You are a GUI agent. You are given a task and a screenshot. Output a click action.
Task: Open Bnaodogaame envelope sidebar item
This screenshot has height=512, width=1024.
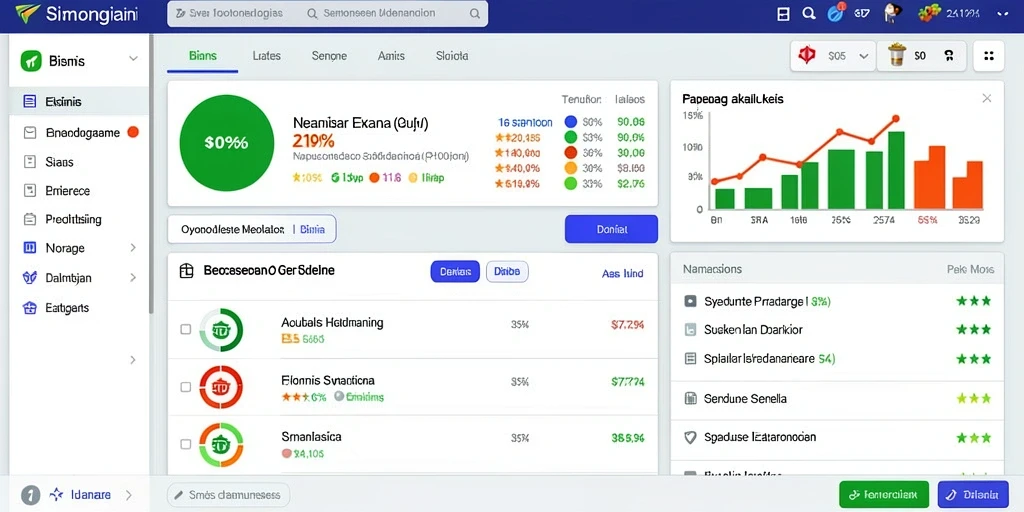[x=74, y=133]
